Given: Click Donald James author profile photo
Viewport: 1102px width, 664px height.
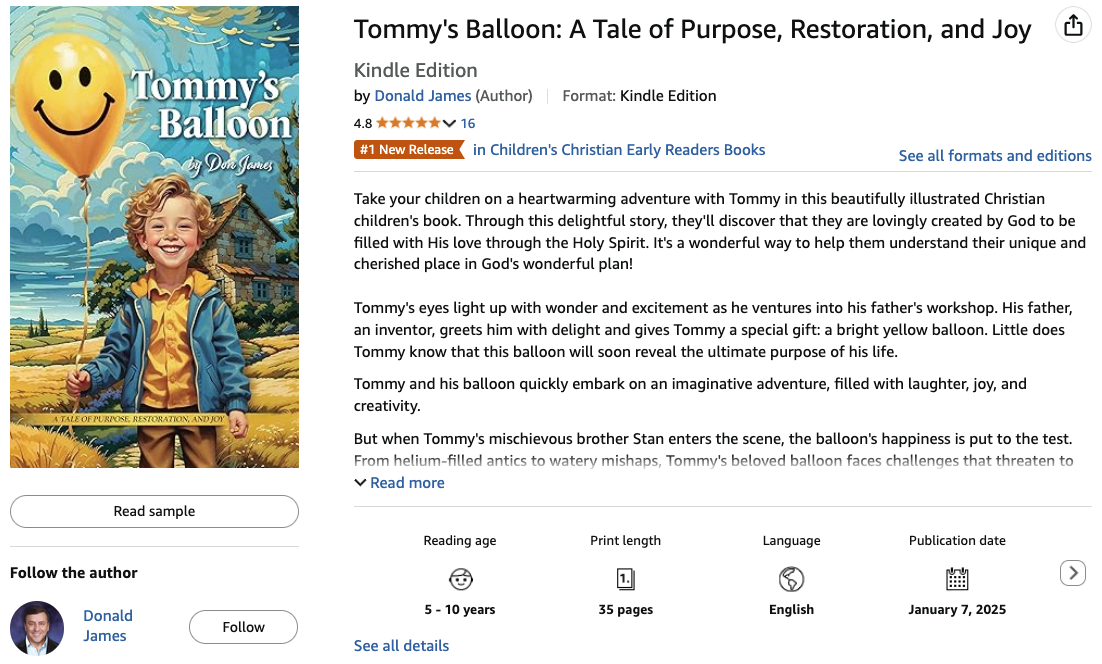Looking at the screenshot, I should tap(37, 628).
